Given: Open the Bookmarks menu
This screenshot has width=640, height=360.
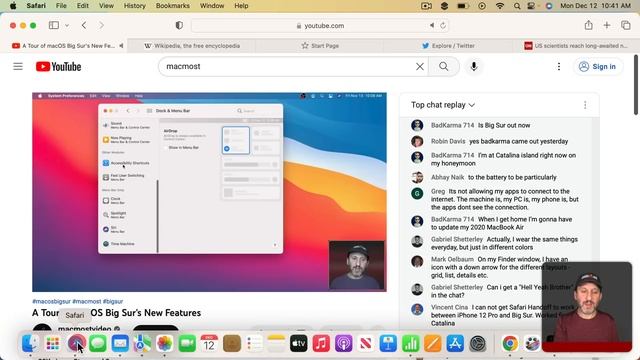Looking at the screenshot, I should click(173, 6).
